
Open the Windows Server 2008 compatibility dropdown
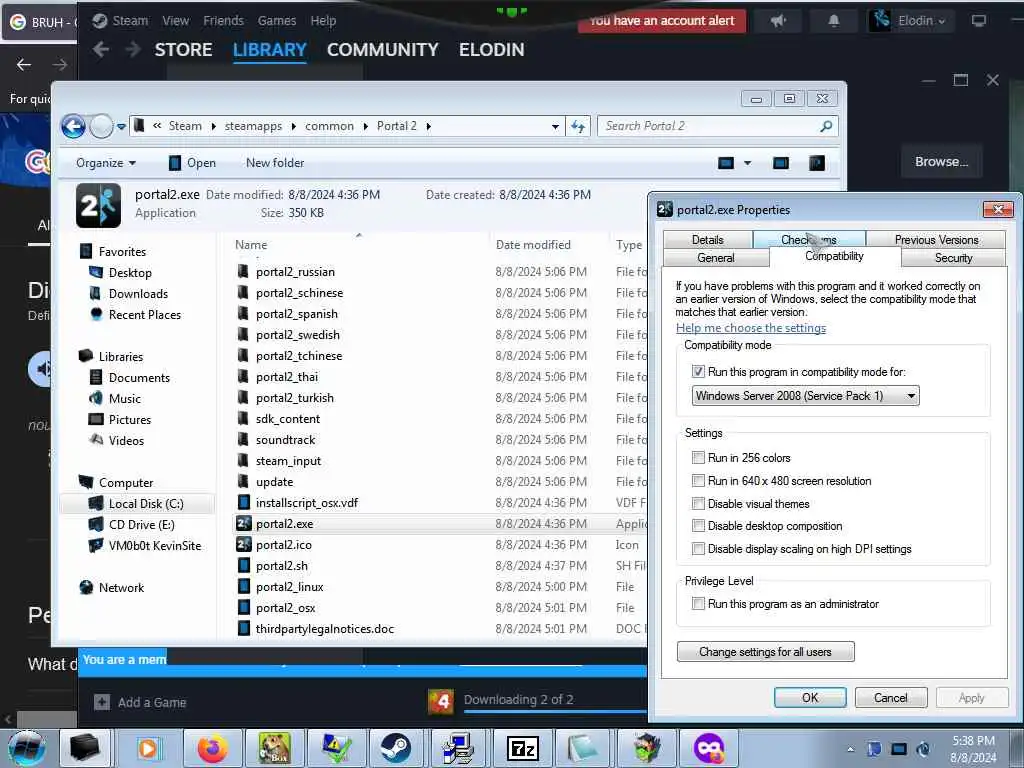(805, 396)
